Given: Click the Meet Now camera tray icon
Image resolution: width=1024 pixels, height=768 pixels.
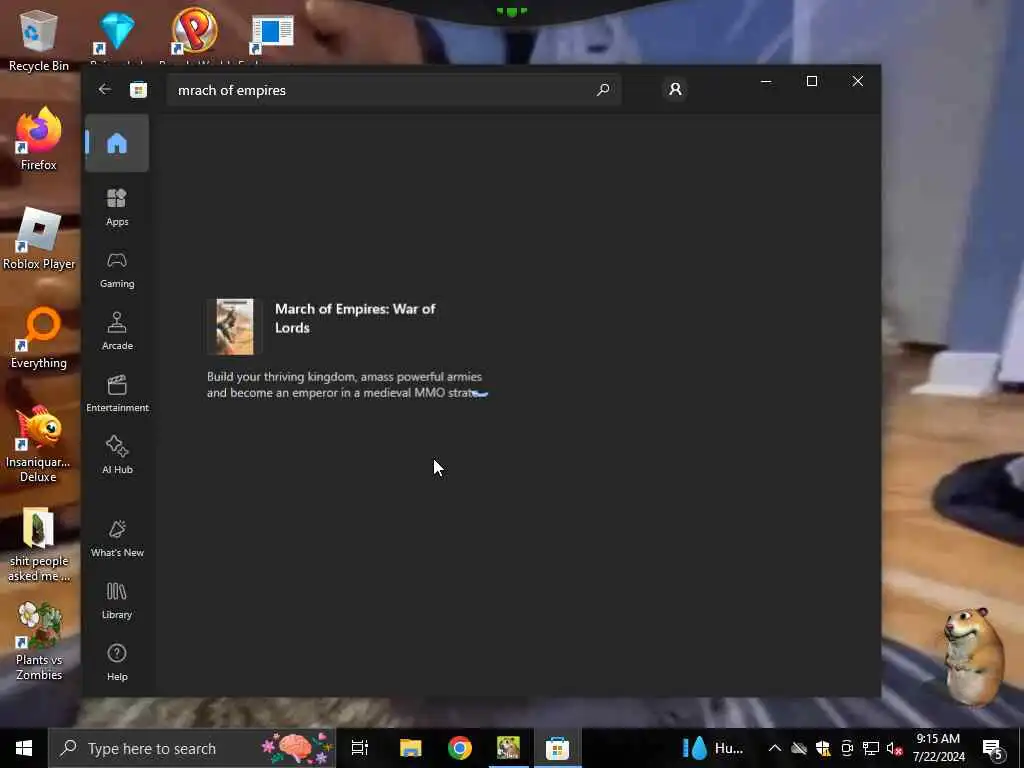Looking at the screenshot, I should click(847, 748).
